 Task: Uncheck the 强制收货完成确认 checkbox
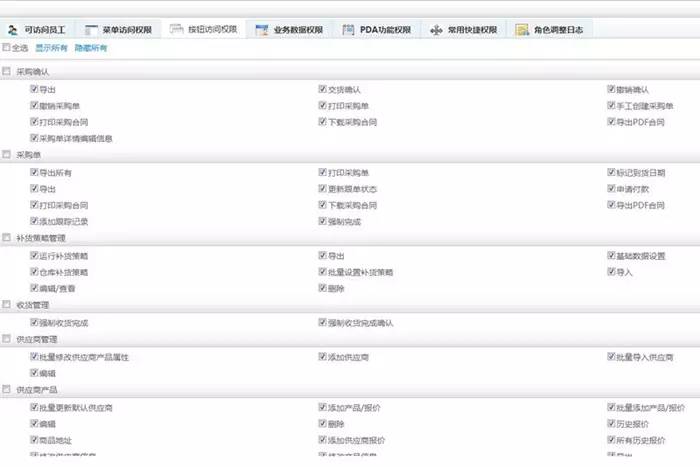point(322,323)
